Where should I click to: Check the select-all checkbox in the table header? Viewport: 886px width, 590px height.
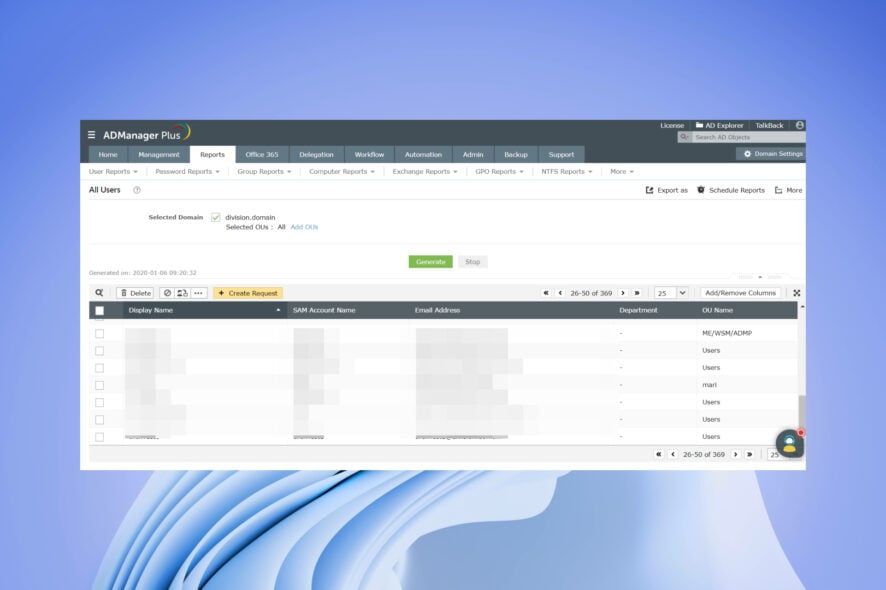(100, 310)
